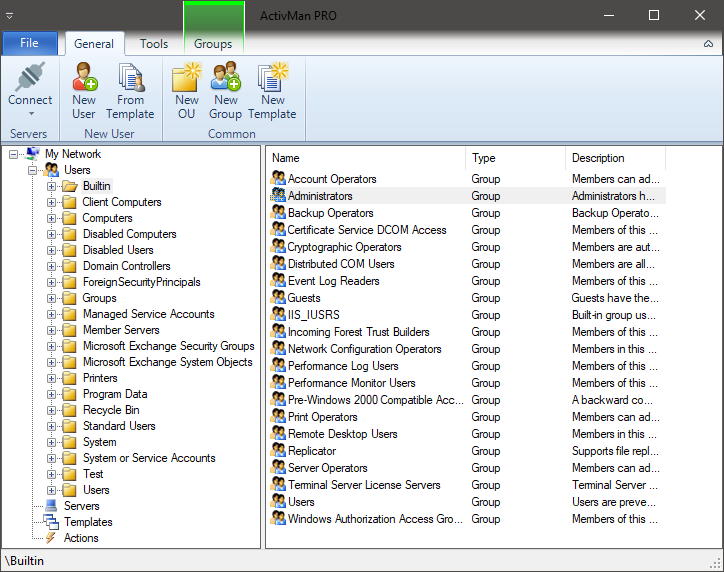Screen dimensions: 724x572
Task: Click the \Builtin path in status bar
Action: [24, 561]
